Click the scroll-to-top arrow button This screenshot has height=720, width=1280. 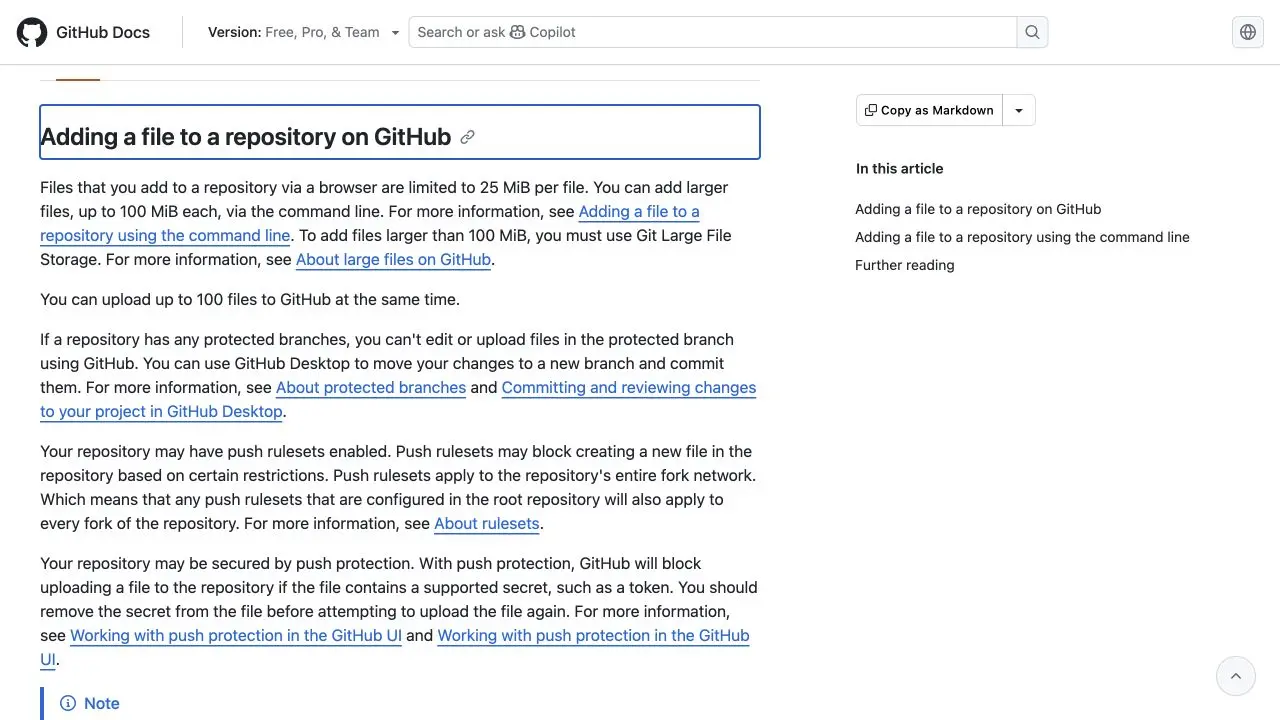(x=1236, y=676)
